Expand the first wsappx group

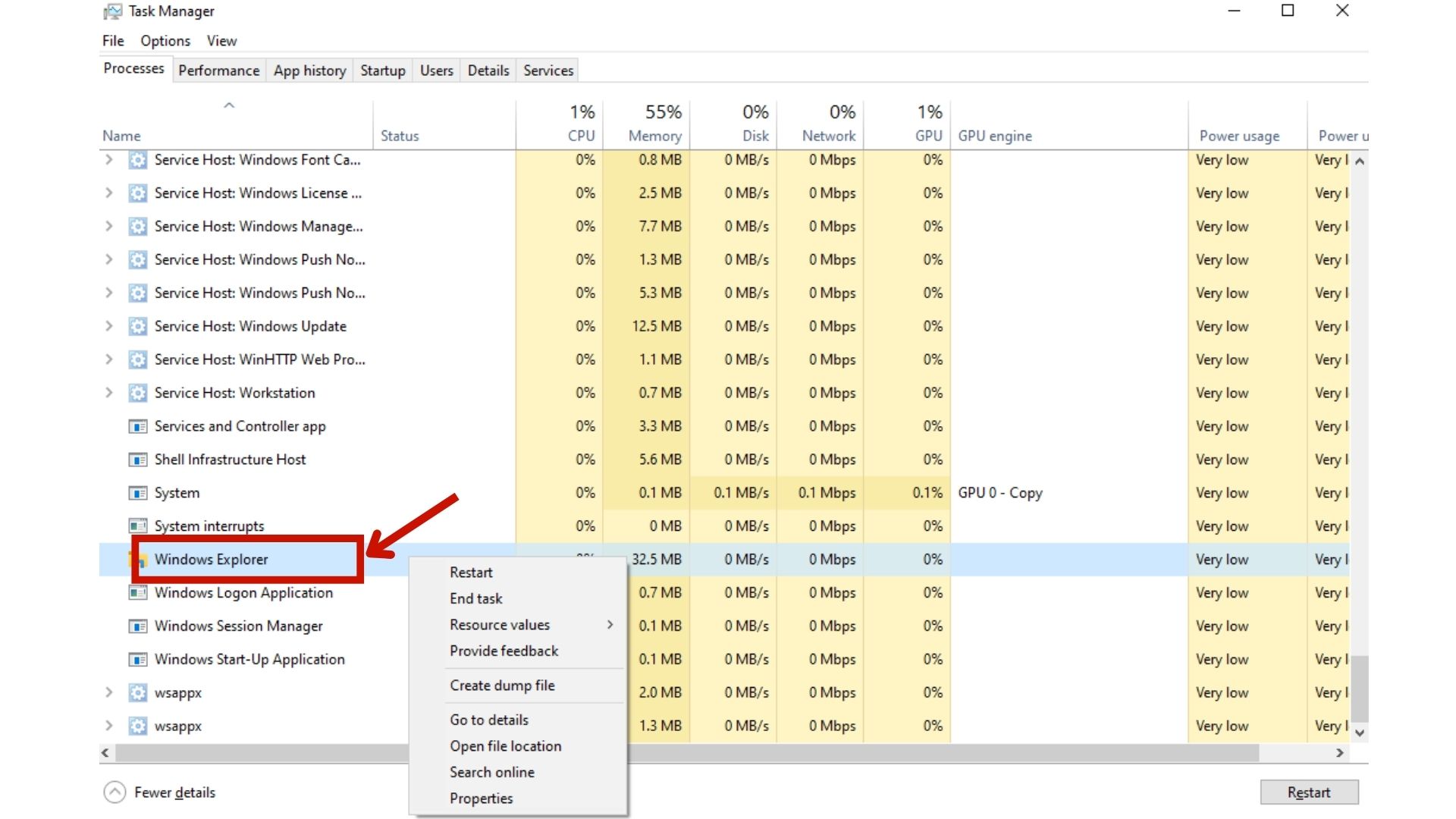(x=109, y=692)
